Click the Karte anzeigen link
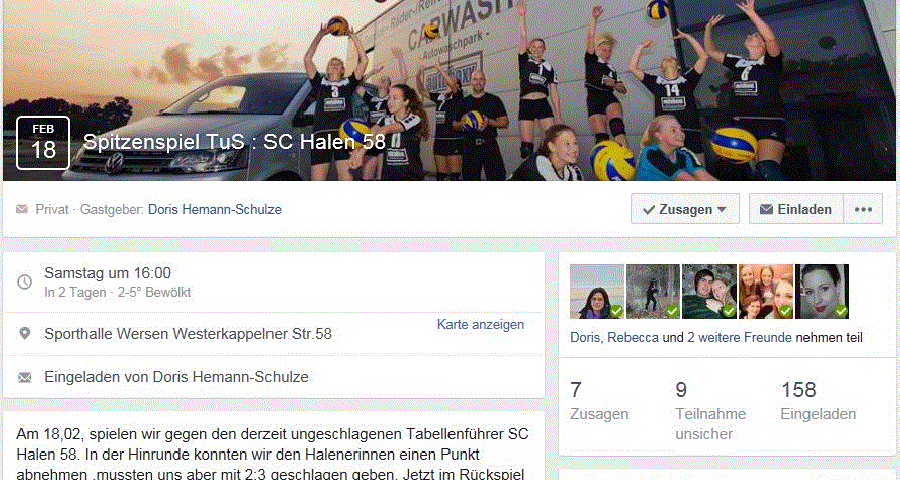 pos(480,324)
